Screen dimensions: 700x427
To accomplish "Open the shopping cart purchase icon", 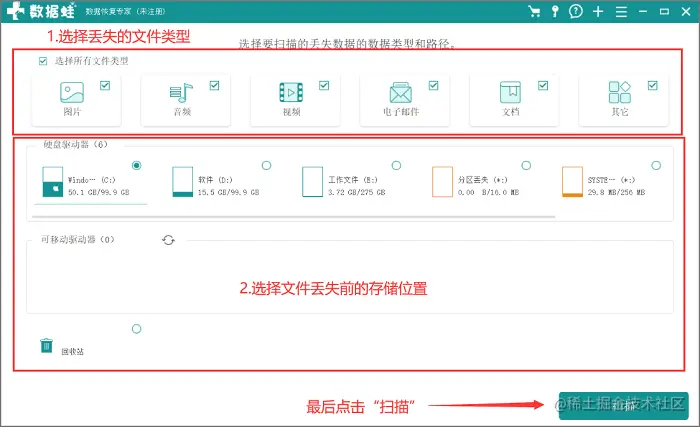I will [534, 11].
